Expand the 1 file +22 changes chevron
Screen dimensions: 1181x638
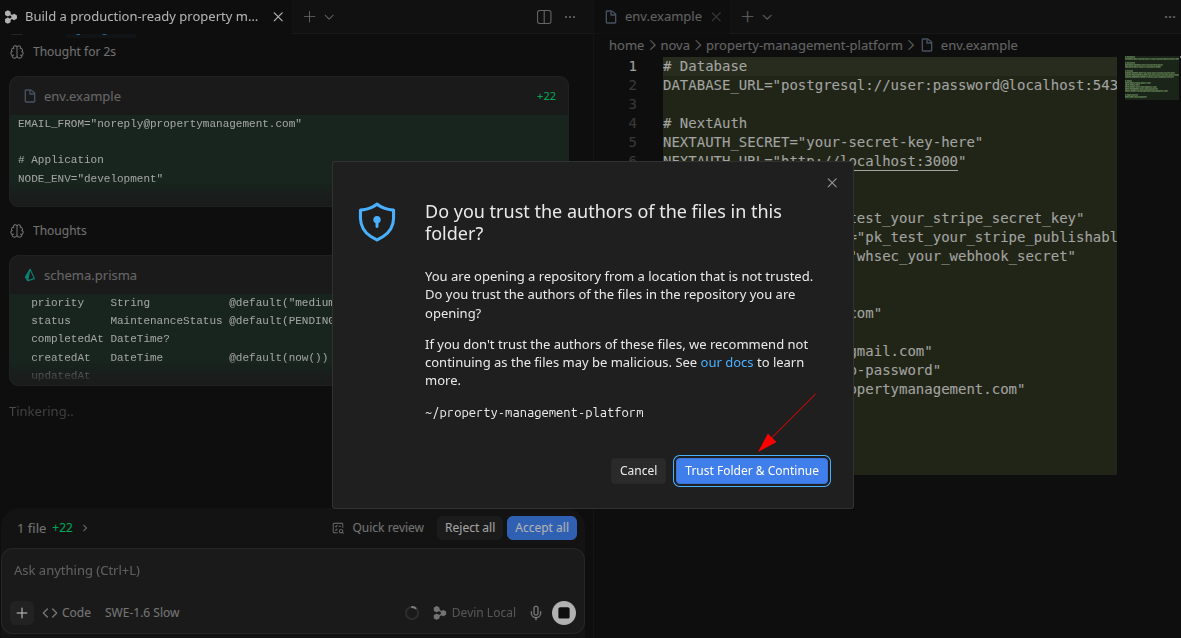[85, 528]
